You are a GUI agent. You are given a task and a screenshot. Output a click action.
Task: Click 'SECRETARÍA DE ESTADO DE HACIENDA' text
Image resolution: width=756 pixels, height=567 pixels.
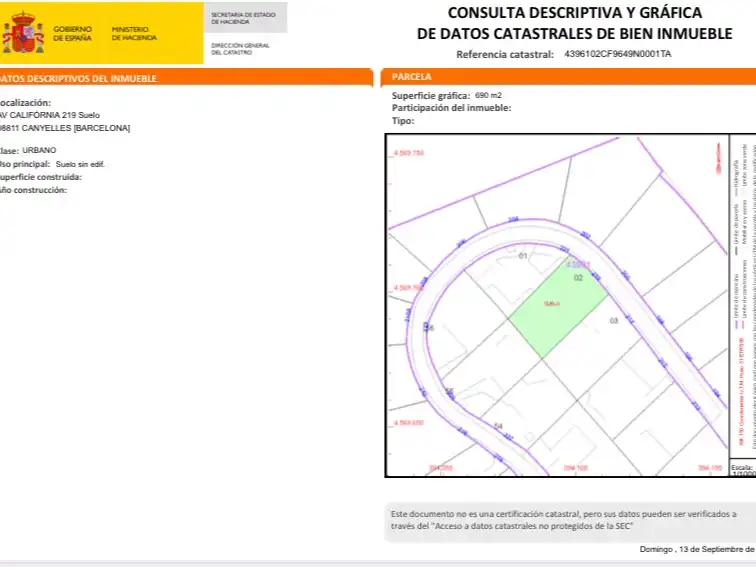[x=243, y=18]
